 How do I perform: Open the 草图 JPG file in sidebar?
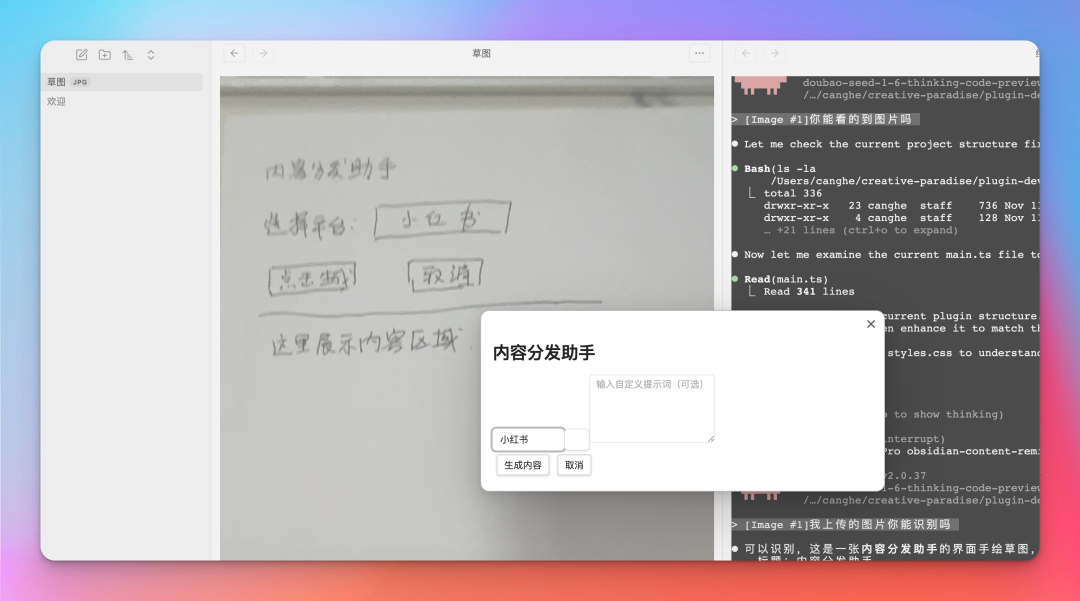point(122,82)
